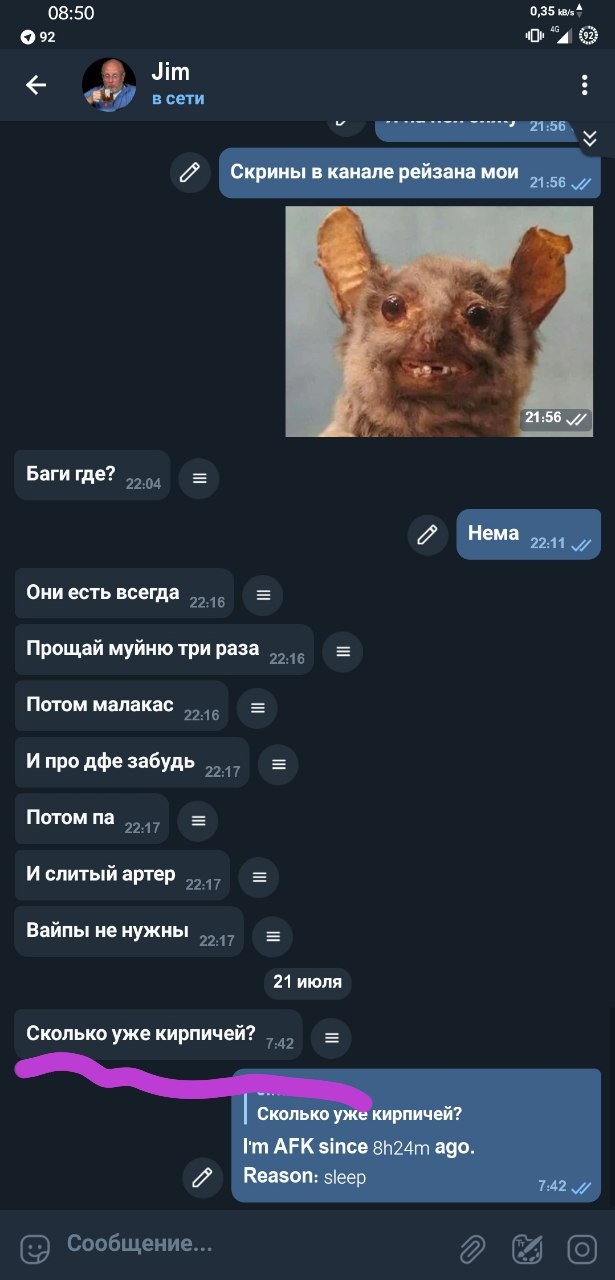Open message menu beside 'Вайпы не нужны'
This screenshot has width=615, height=1280.
pyautogui.click(x=272, y=936)
